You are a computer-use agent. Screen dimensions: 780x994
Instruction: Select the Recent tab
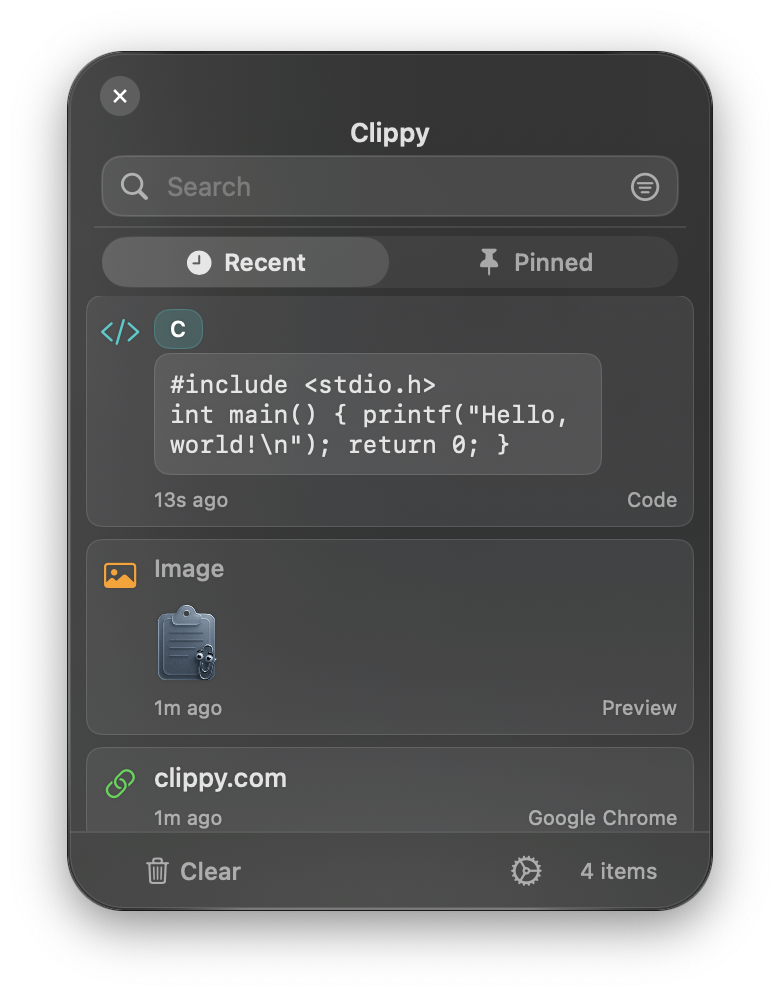[x=244, y=262]
